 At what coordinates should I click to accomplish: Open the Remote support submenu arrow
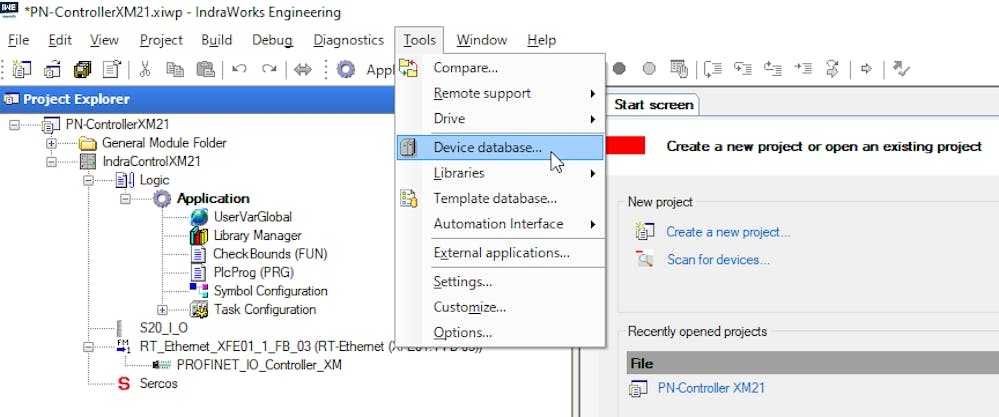pos(593,94)
